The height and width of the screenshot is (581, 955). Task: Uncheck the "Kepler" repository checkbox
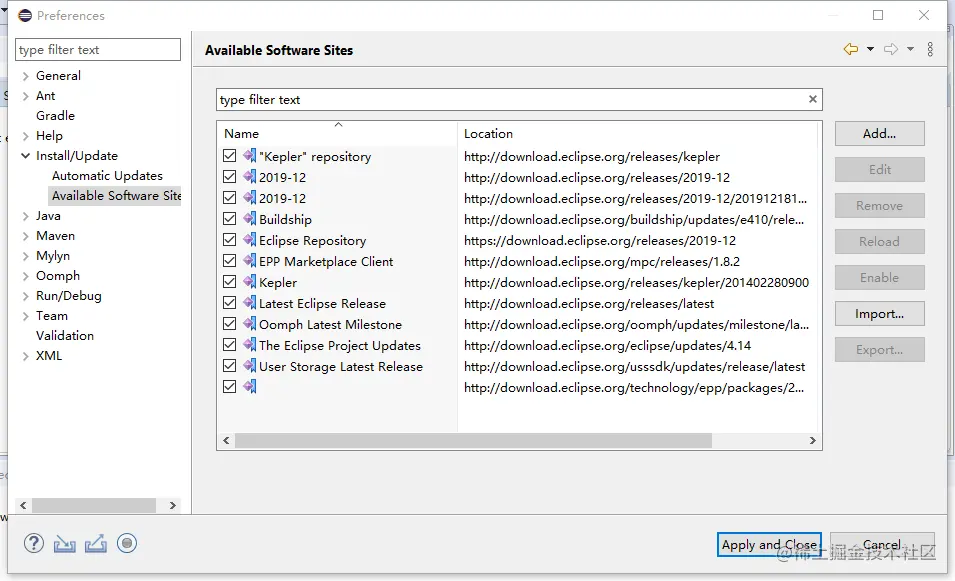(230, 156)
